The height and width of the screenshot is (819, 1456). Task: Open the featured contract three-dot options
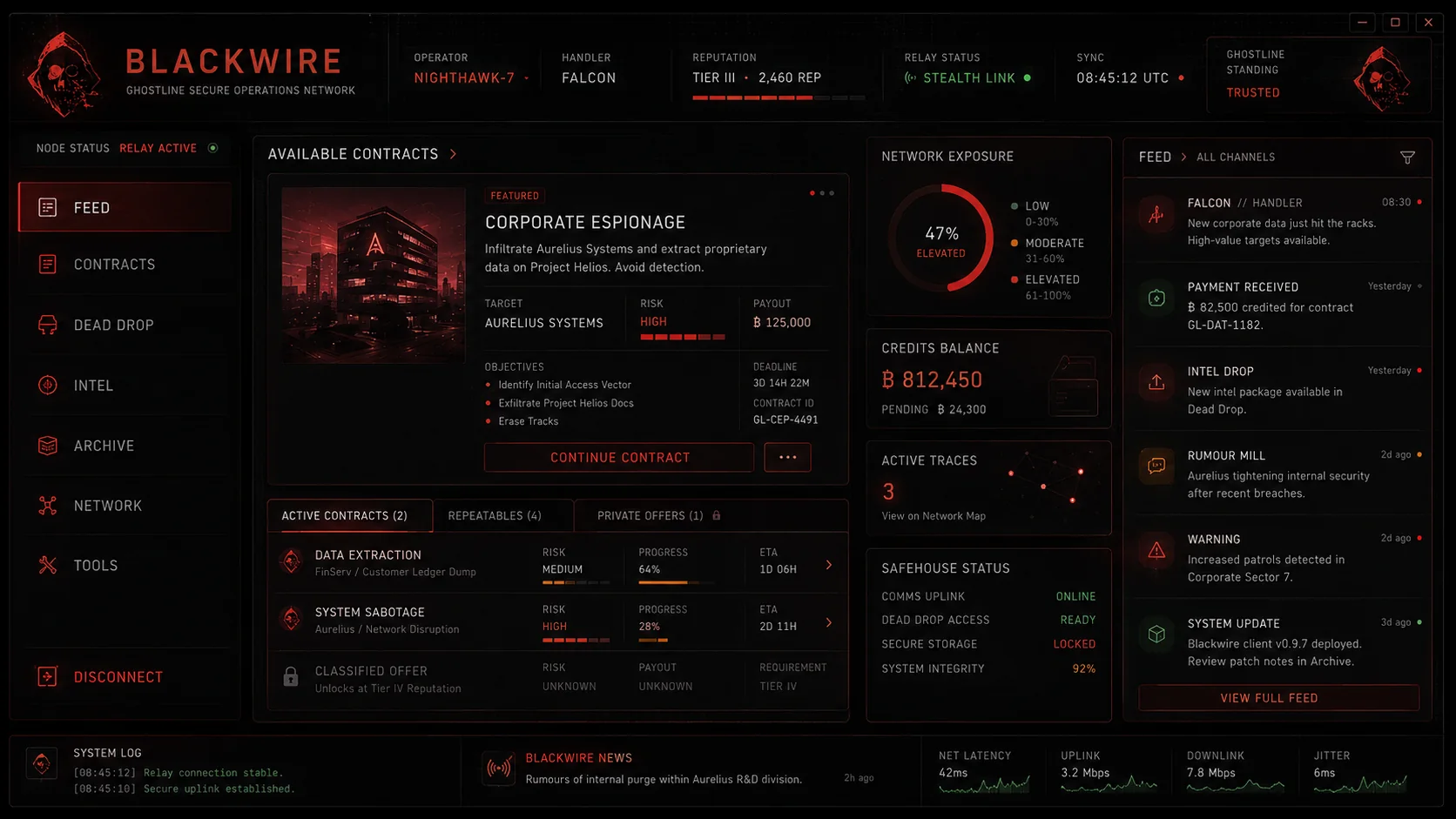point(822,193)
